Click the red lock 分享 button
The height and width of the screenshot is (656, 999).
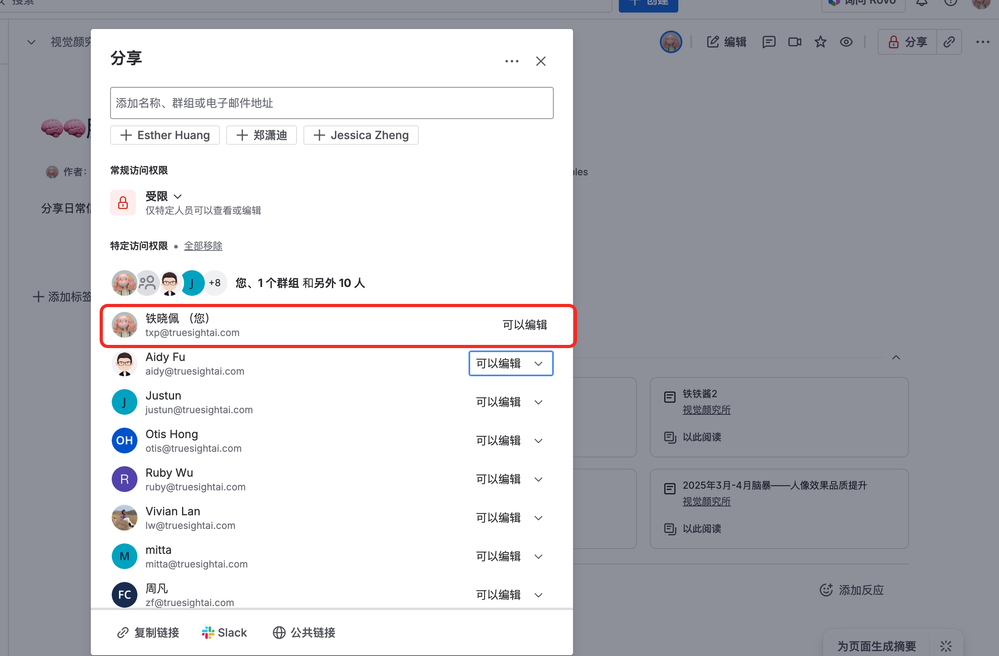coord(906,41)
